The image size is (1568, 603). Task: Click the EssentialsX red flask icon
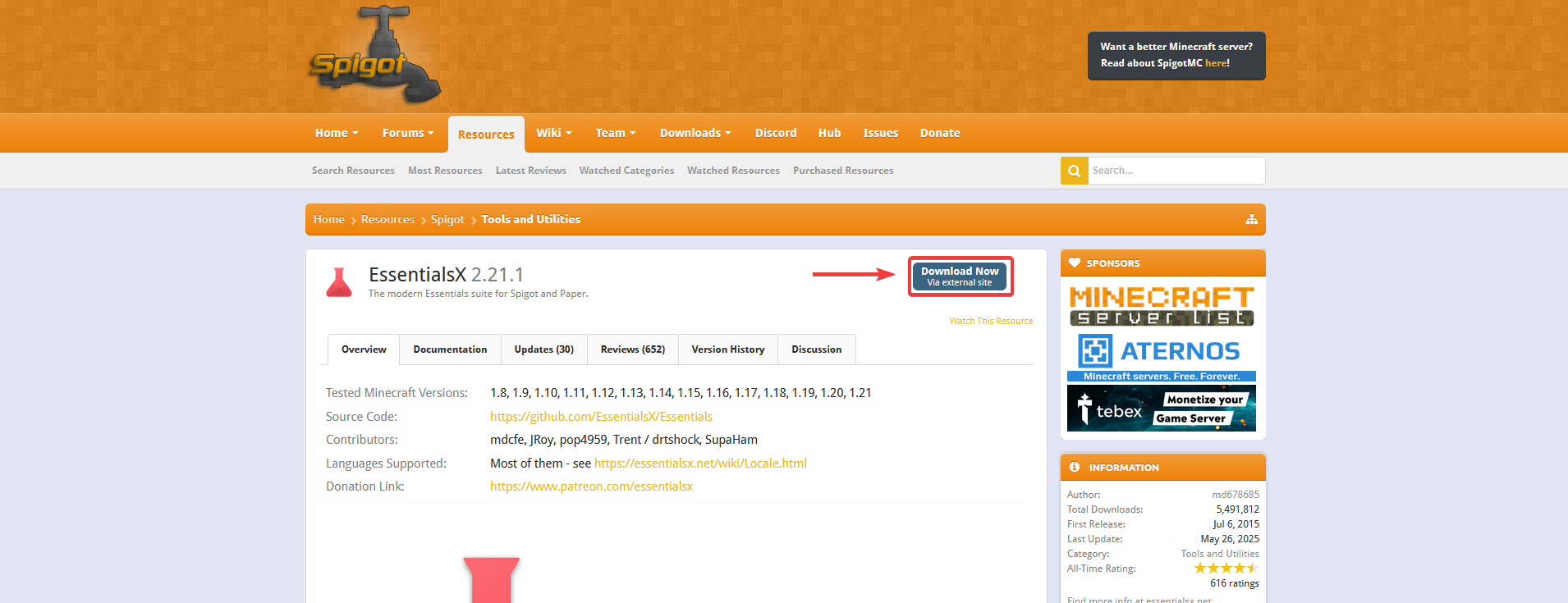click(x=339, y=282)
